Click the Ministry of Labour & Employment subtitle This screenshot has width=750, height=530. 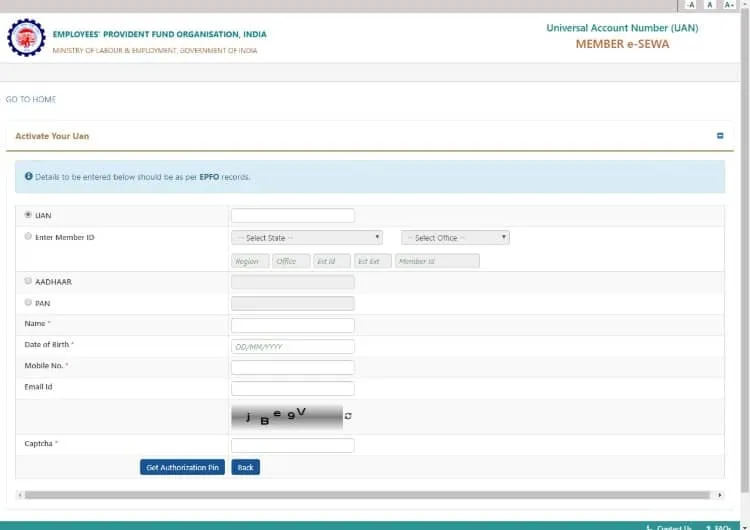pyautogui.click(x=155, y=51)
